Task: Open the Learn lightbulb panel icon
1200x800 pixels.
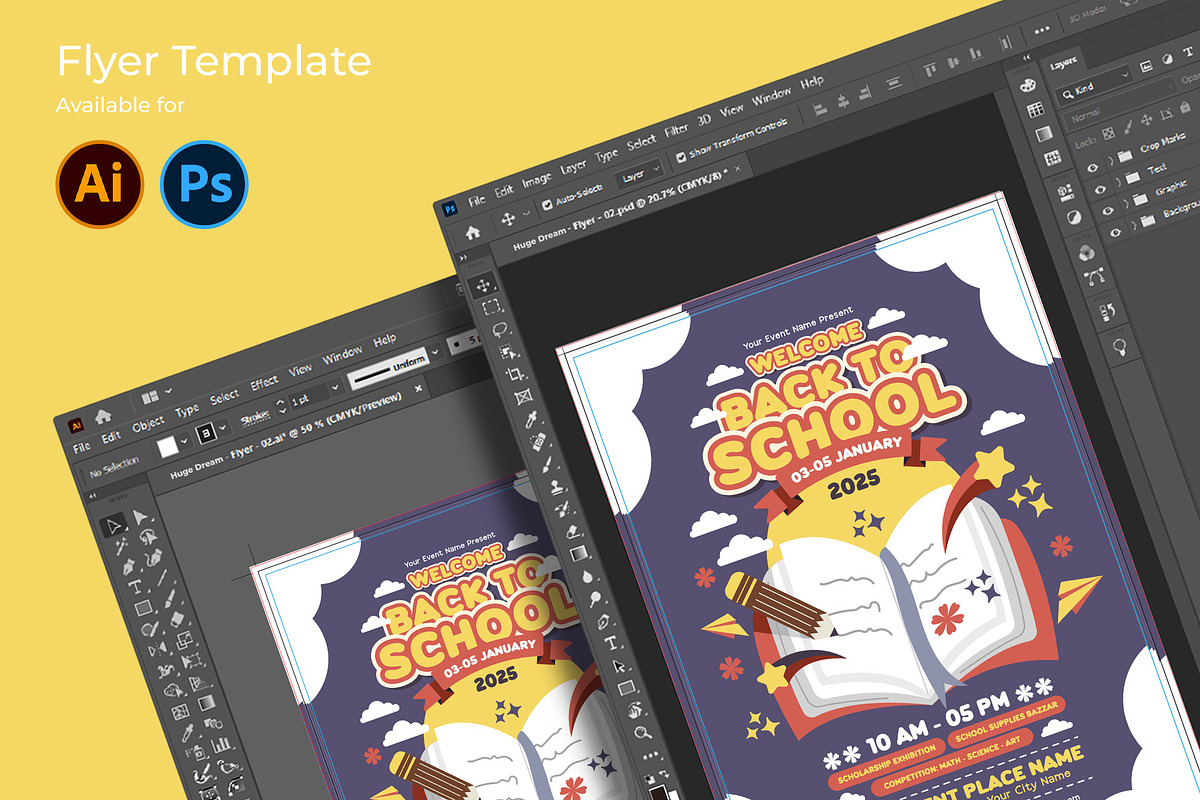Action: [x=1119, y=347]
